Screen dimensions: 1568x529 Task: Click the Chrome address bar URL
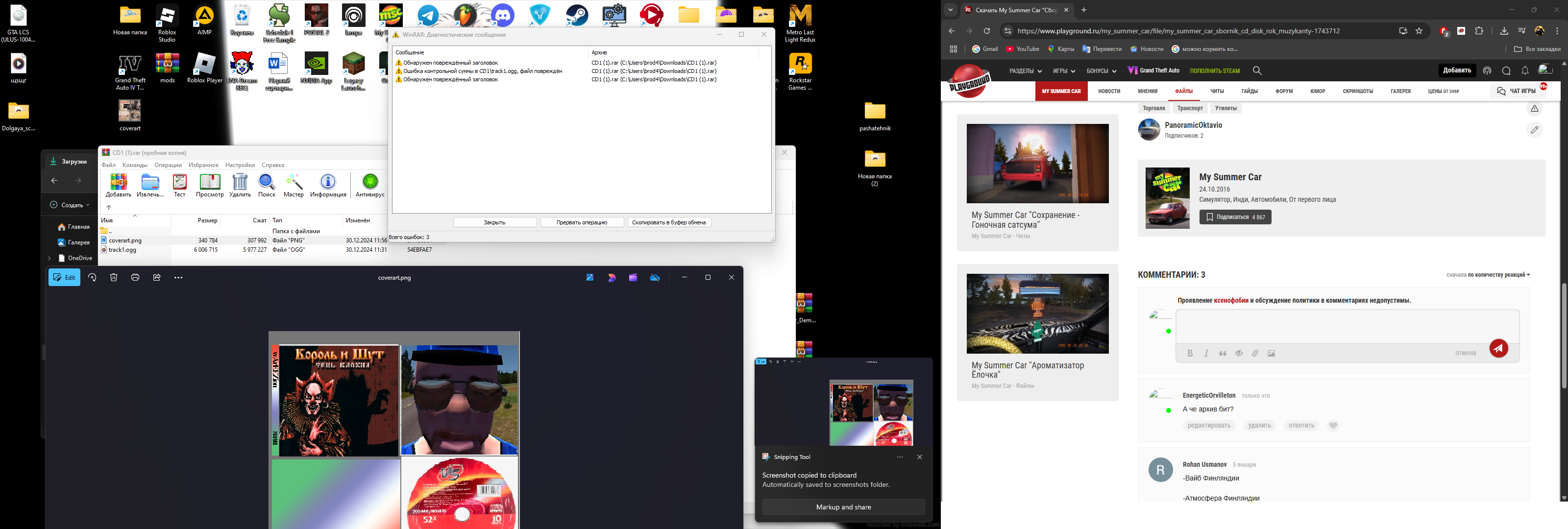click(x=1178, y=31)
